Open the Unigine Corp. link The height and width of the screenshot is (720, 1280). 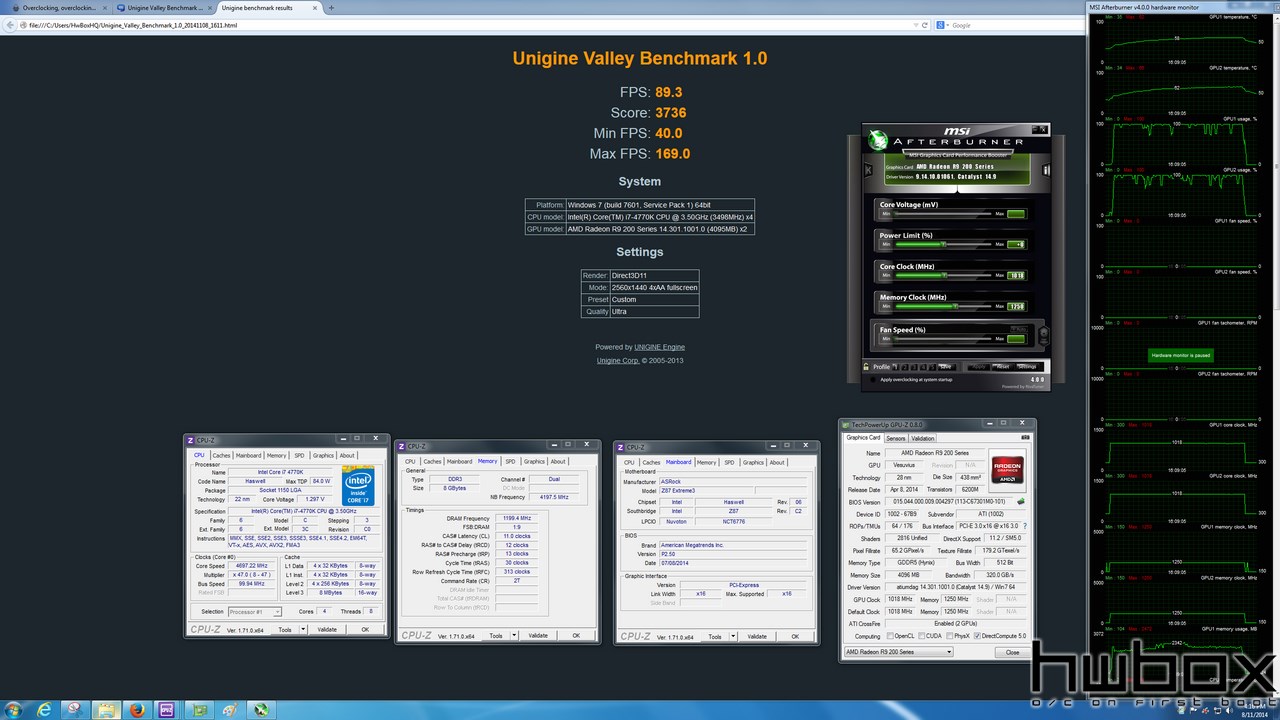pos(618,360)
